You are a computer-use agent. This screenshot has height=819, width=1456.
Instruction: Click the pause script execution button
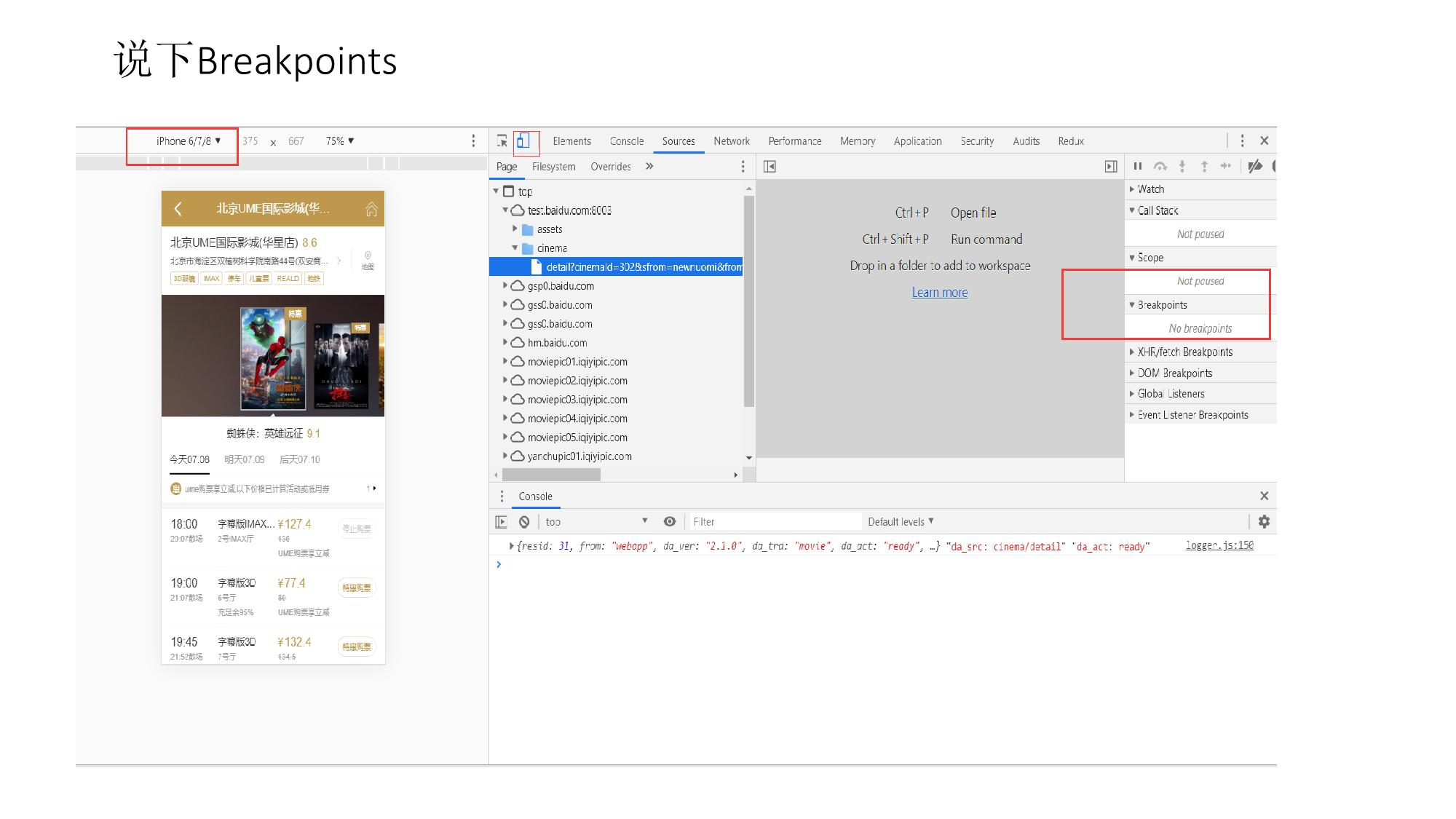tap(1138, 167)
